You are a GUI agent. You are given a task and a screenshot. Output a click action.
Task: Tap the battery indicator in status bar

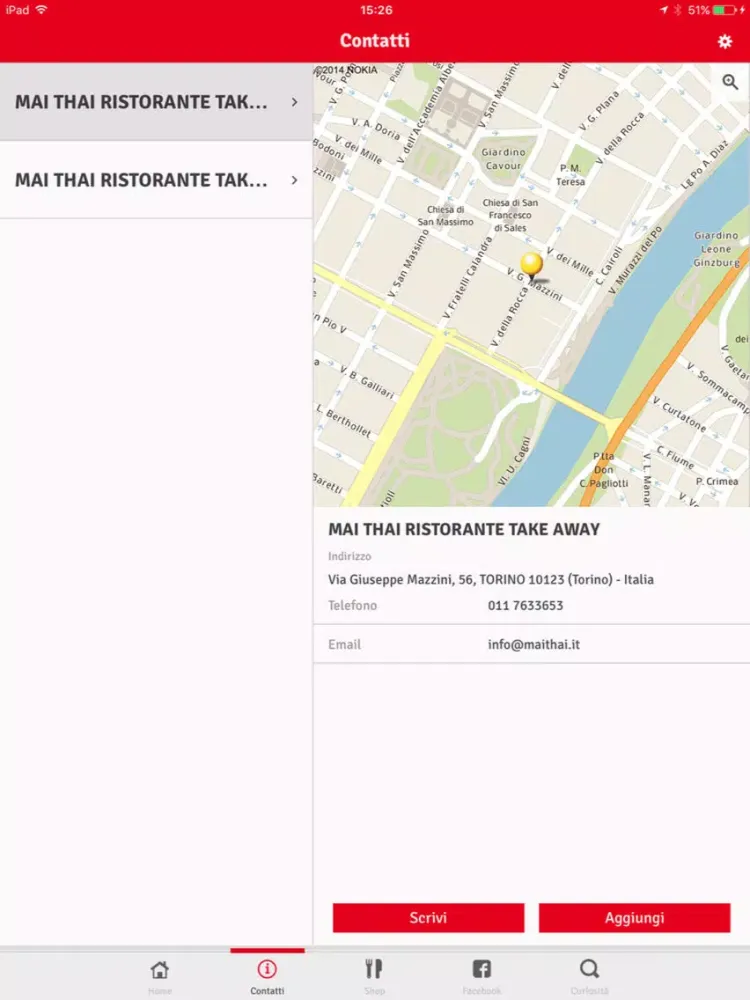click(x=725, y=10)
